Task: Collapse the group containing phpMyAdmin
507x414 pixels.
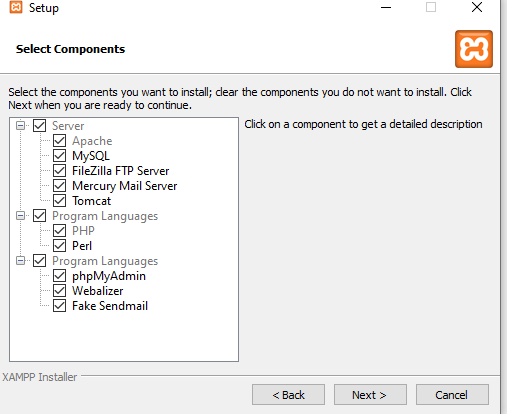Action: (20, 261)
